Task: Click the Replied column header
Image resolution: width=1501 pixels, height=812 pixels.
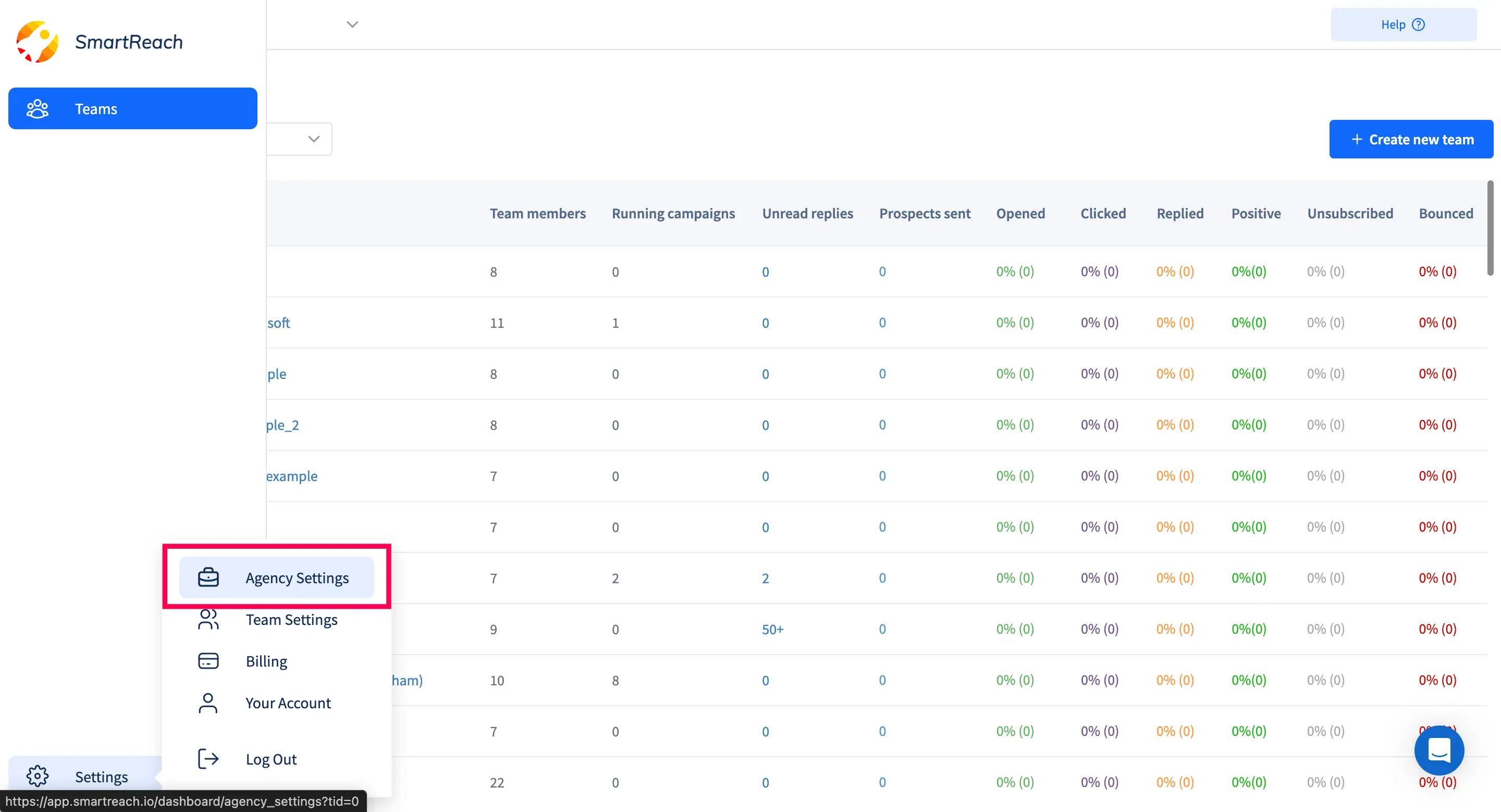Action: [x=1180, y=213]
